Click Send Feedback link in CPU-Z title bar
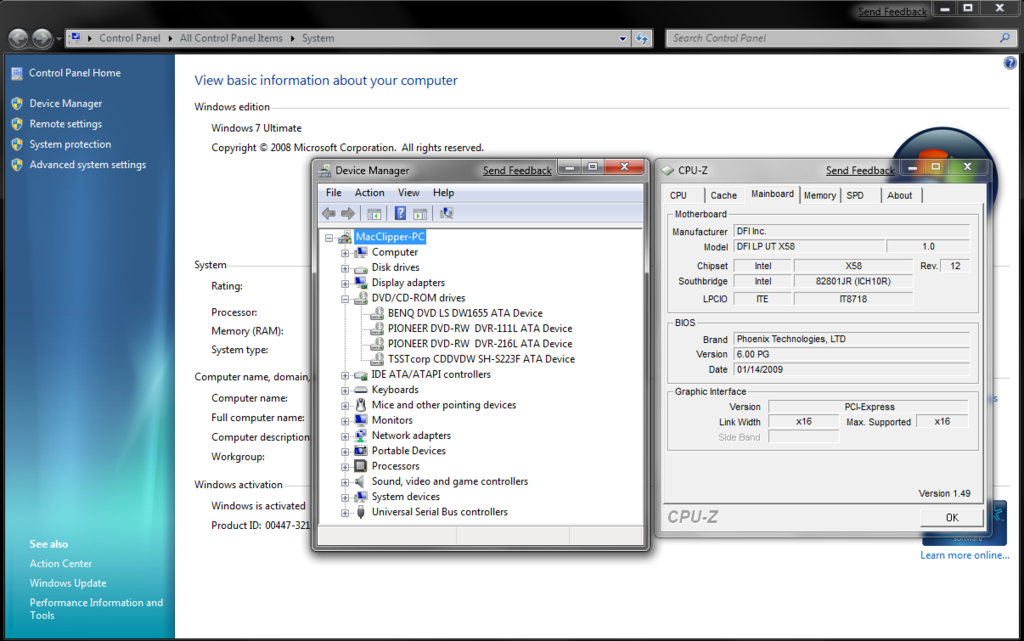 tap(860, 170)
